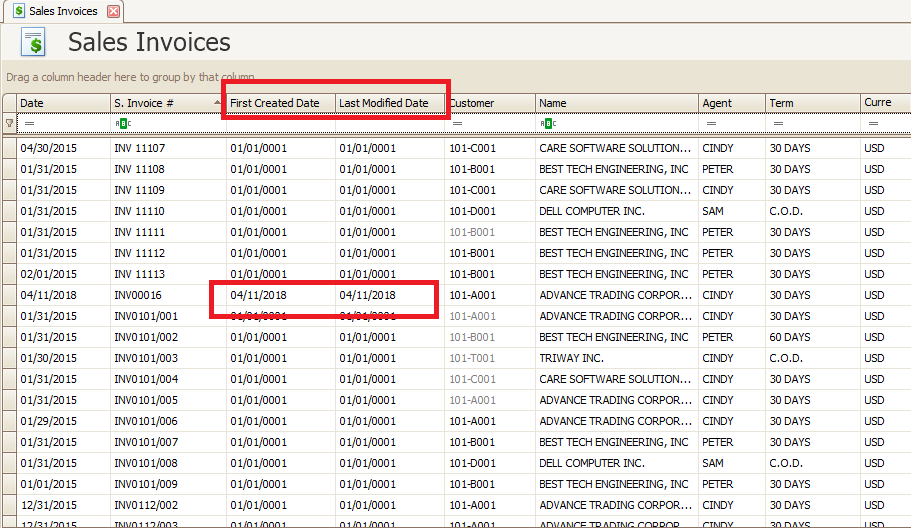
Task: Select invoice INV 11112 cell
Action: (168, 253)
